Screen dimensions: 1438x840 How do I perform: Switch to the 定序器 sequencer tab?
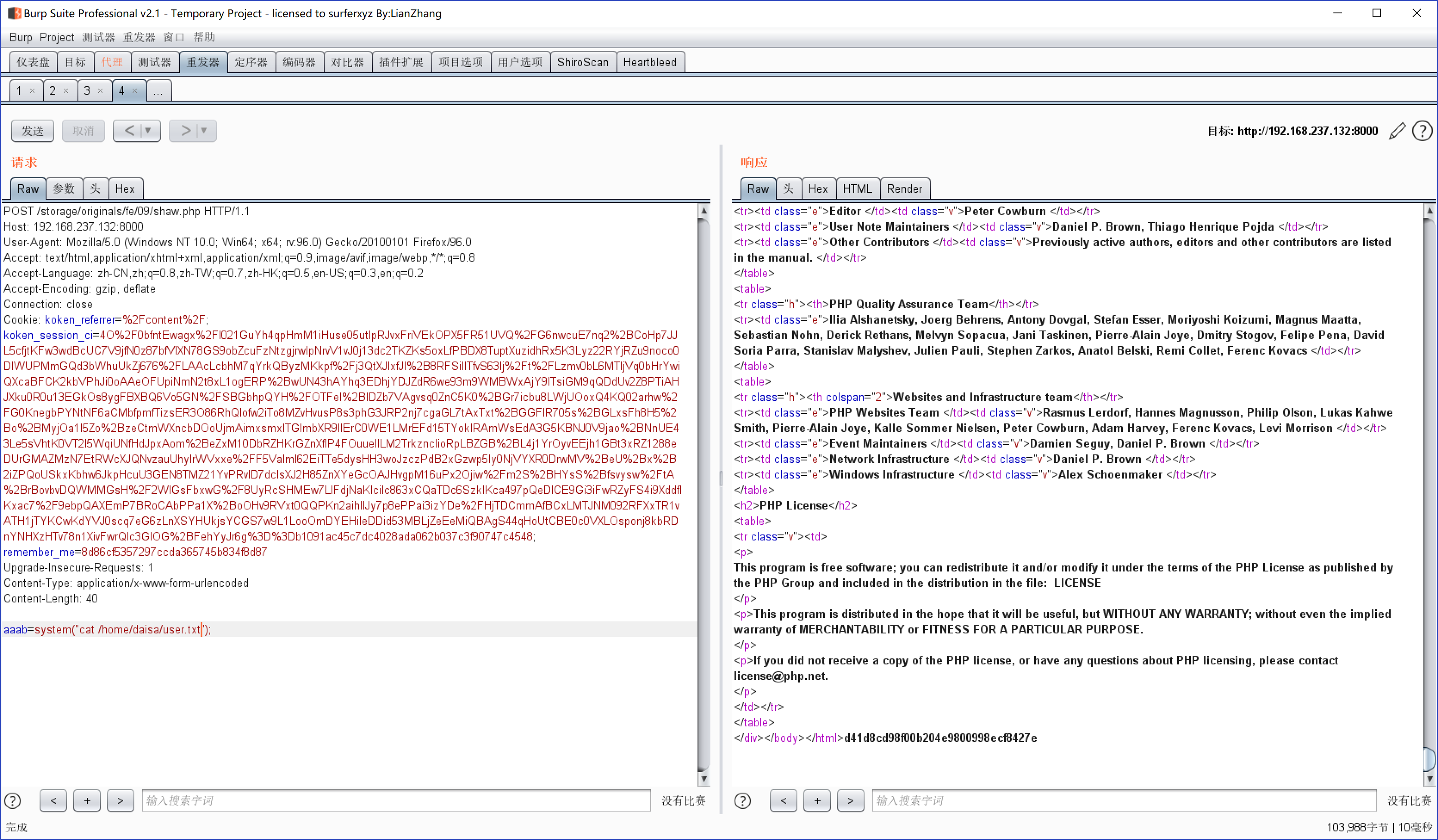[251, 62]
